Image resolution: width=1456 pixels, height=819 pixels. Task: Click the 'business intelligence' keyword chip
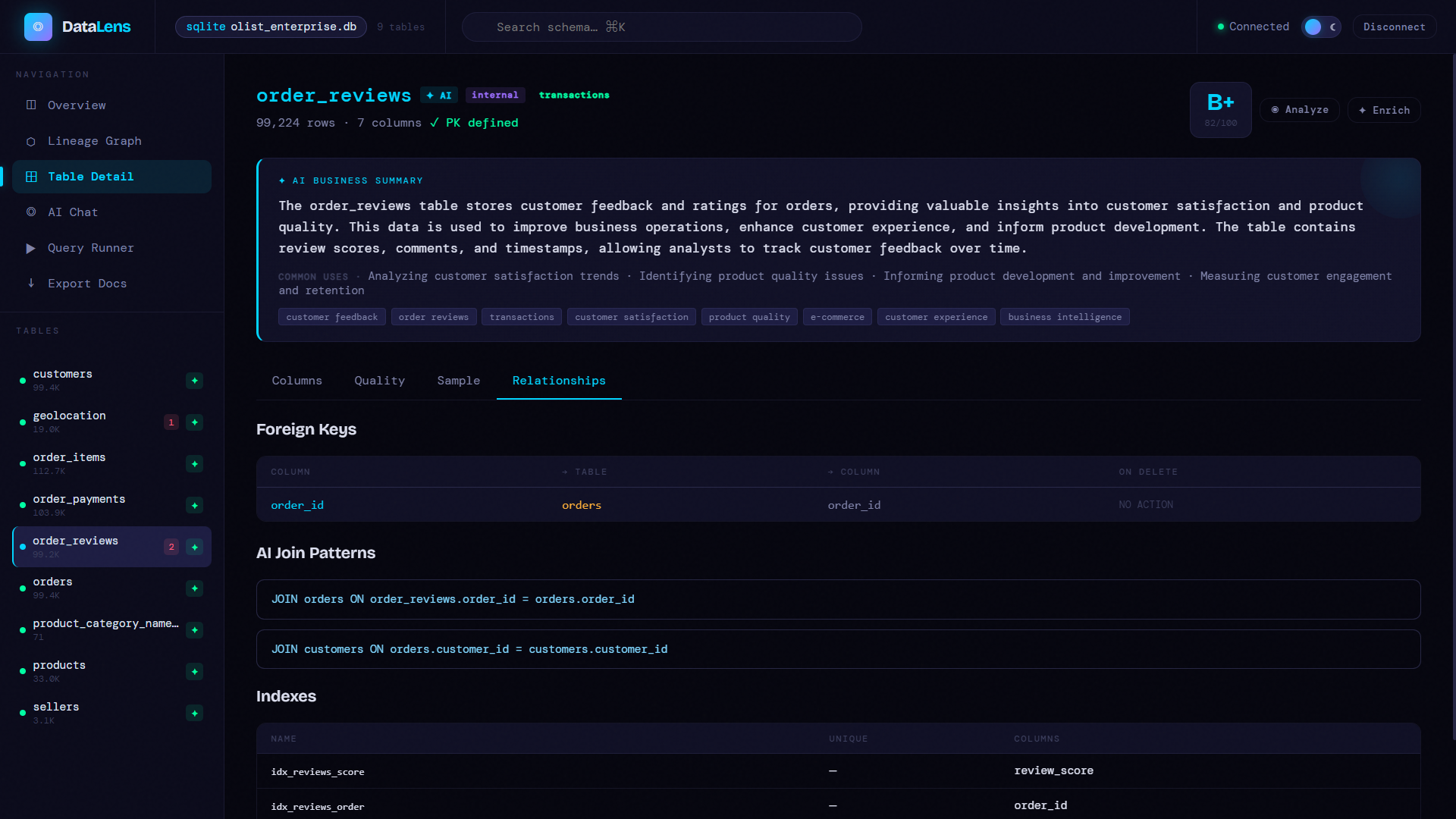pyautogui.click(x=1065, y=317)
